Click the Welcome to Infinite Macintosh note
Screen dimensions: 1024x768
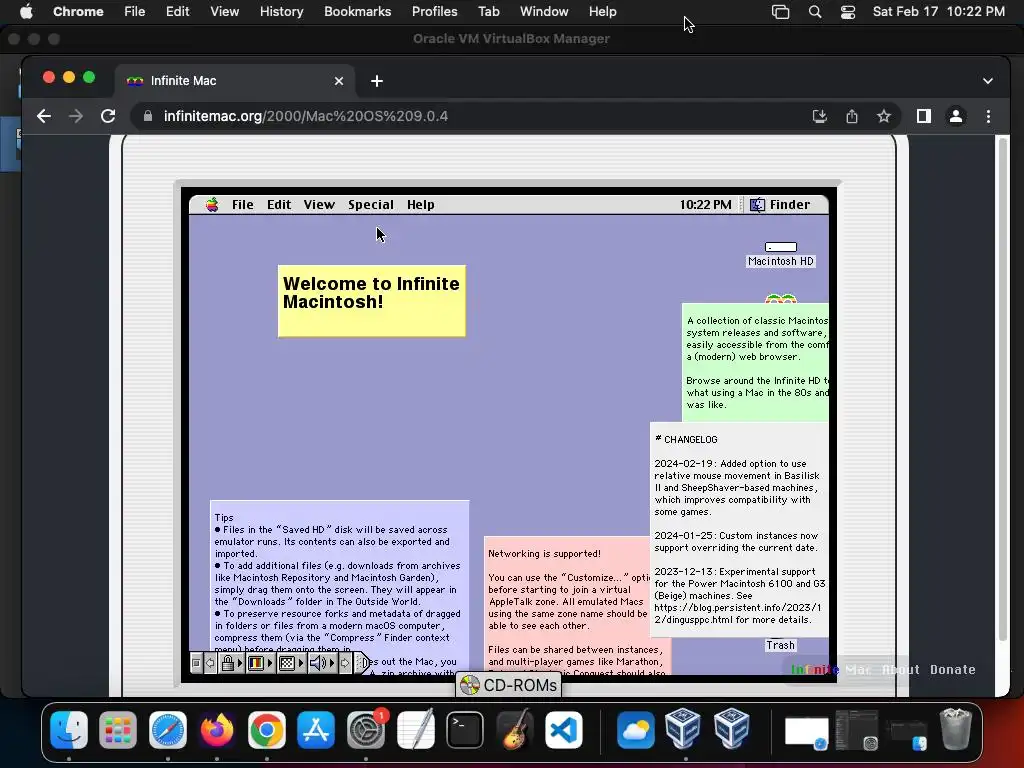[x=372, y=301]
